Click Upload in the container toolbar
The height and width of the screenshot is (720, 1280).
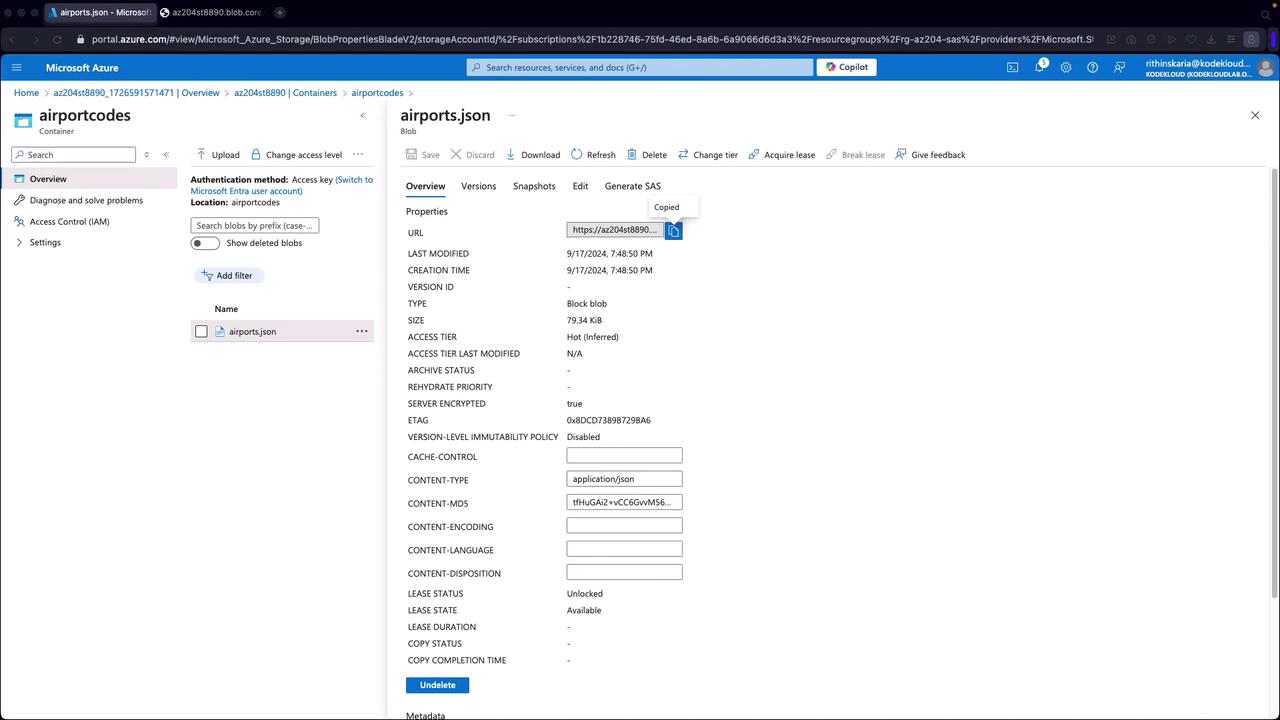coord(217,155)
